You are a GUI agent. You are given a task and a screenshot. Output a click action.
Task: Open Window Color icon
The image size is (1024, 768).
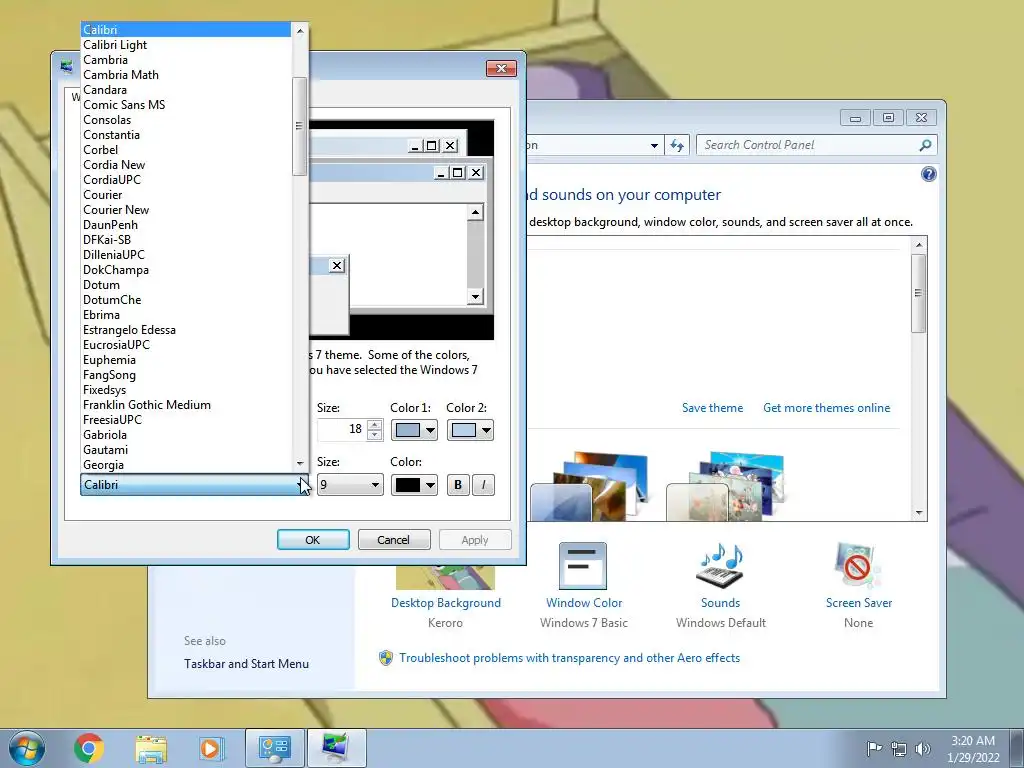(583, 566)
